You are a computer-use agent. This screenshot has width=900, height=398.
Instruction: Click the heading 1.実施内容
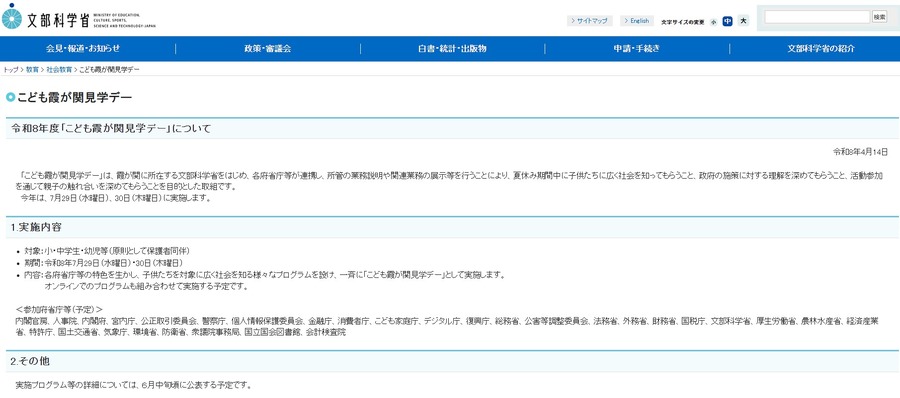(36, 227)
